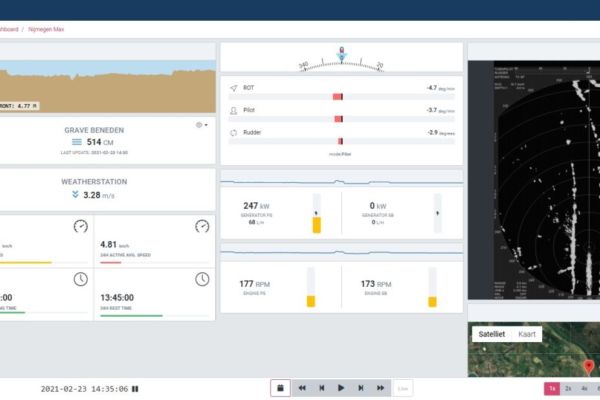Set playback speed to 4x
Image resolution: width=600 pixels, height=400 pixels.
(584, 389)
